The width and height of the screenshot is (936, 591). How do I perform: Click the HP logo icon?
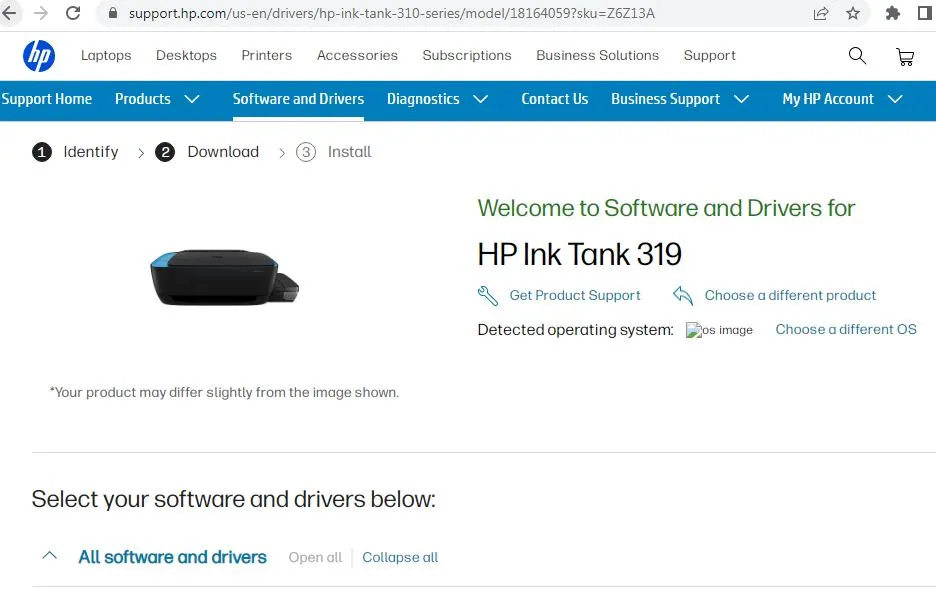tap(39, 56)
